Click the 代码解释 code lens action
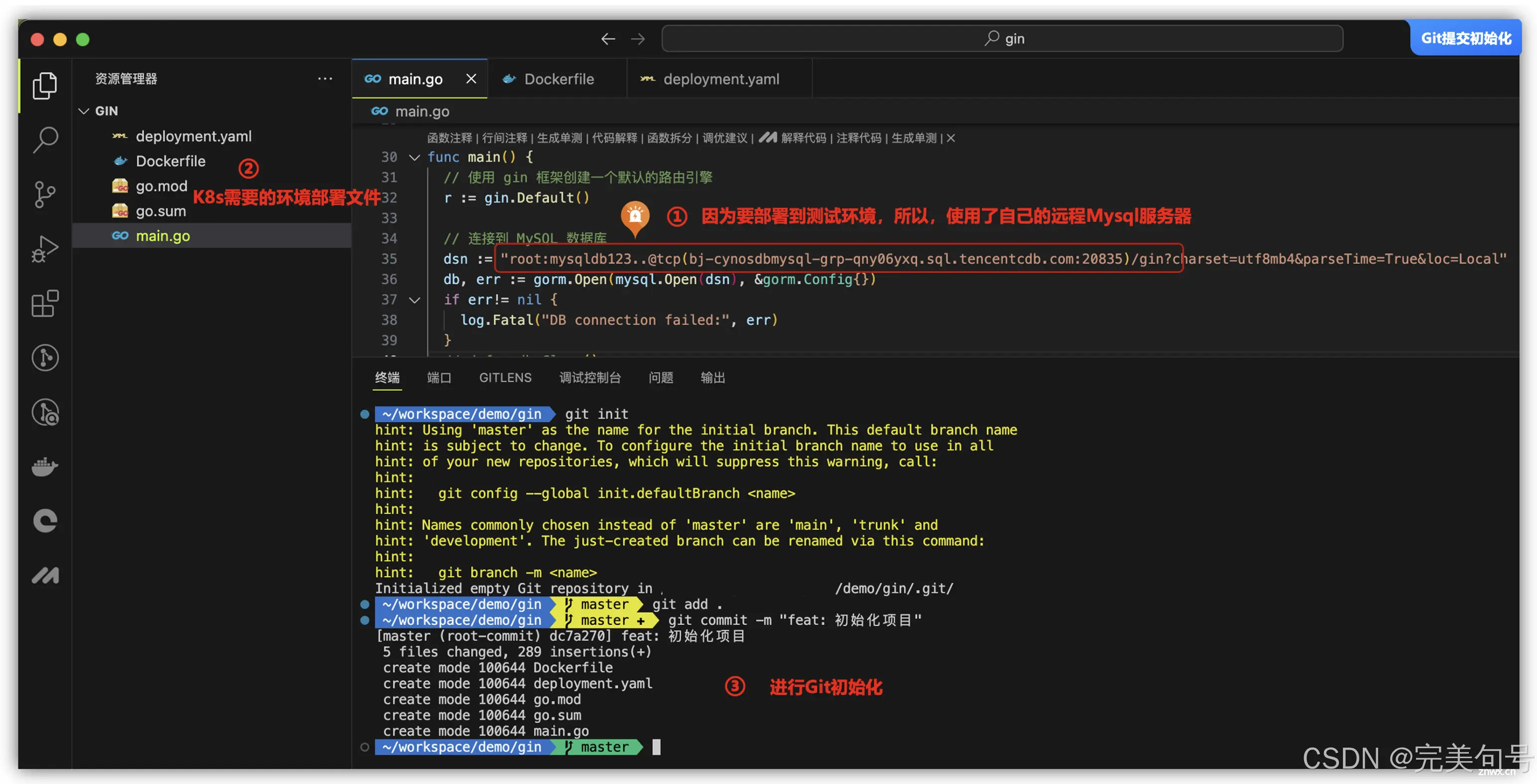Image resolution: width=1537 pixels, height=784 pixels. tap(614, 138)
